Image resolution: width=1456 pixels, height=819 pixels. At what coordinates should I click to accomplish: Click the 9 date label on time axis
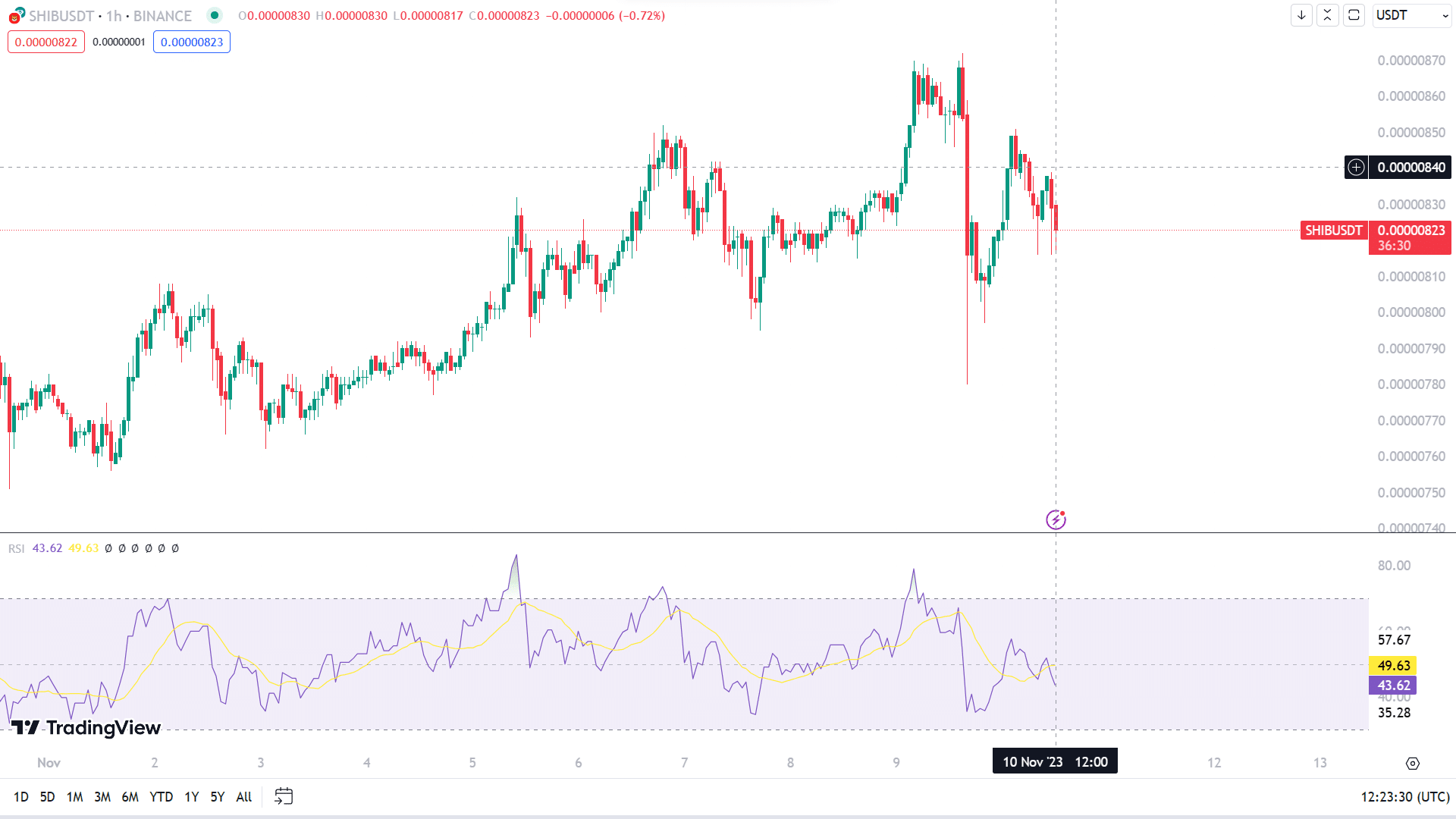point(896,763)
